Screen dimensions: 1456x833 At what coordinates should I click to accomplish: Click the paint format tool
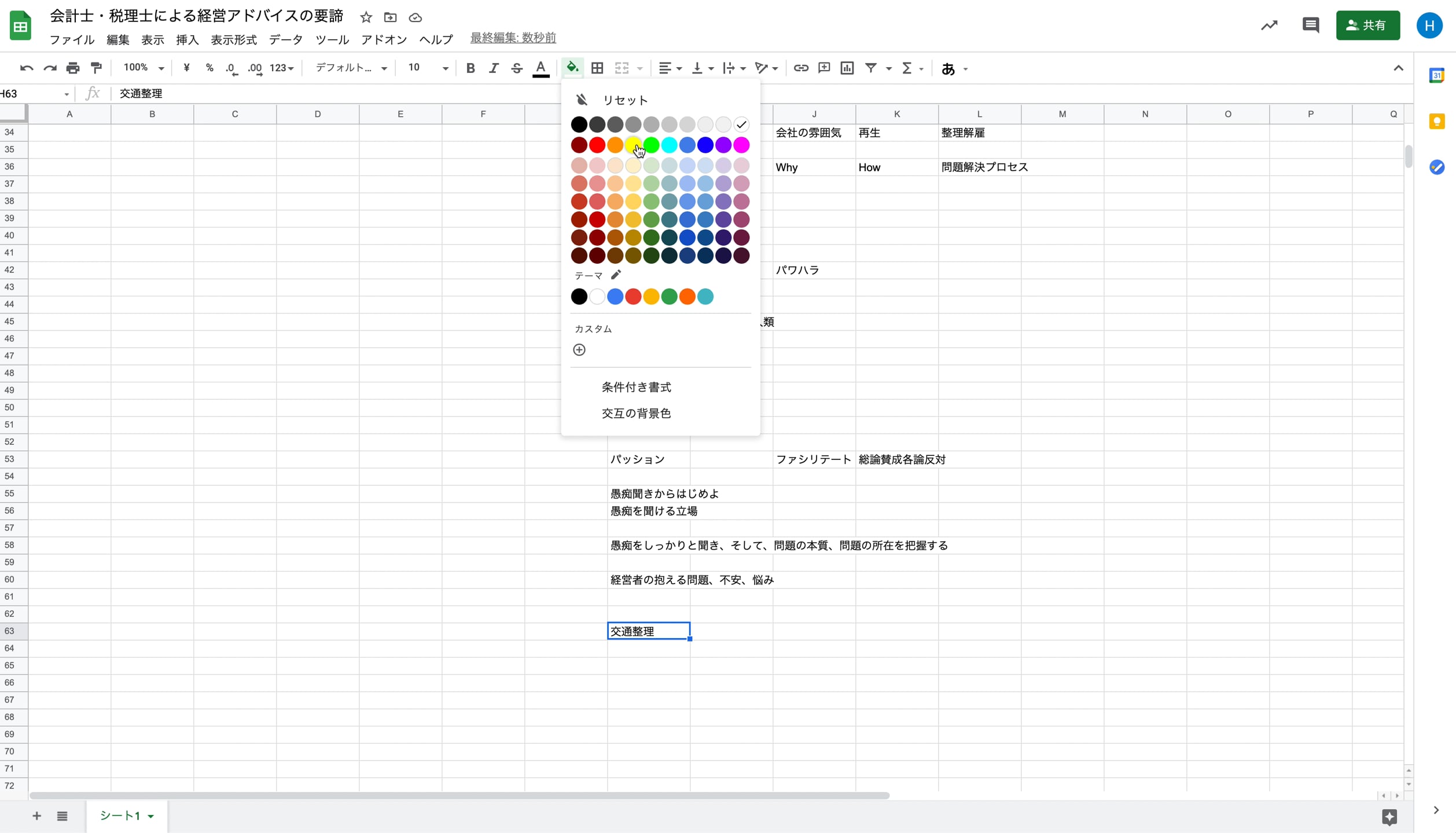(x=95, y=68)
